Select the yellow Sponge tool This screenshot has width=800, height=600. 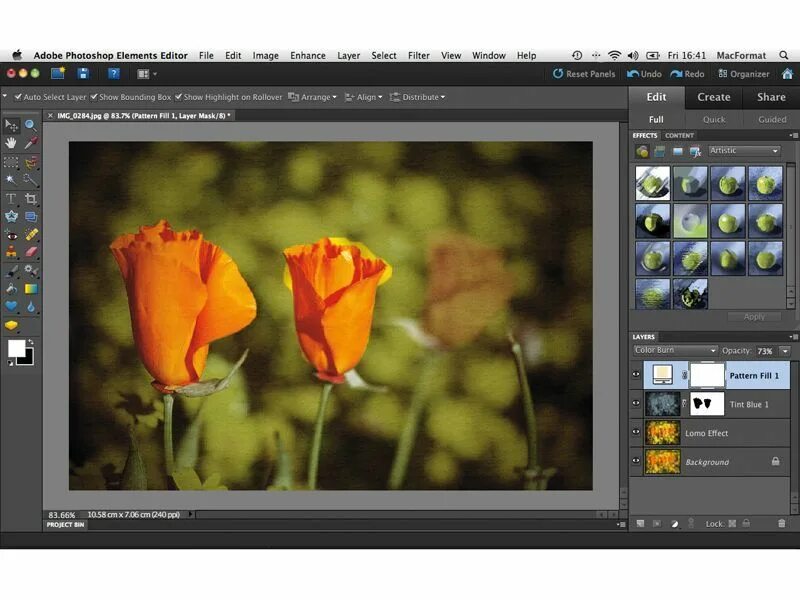[11, 325]
